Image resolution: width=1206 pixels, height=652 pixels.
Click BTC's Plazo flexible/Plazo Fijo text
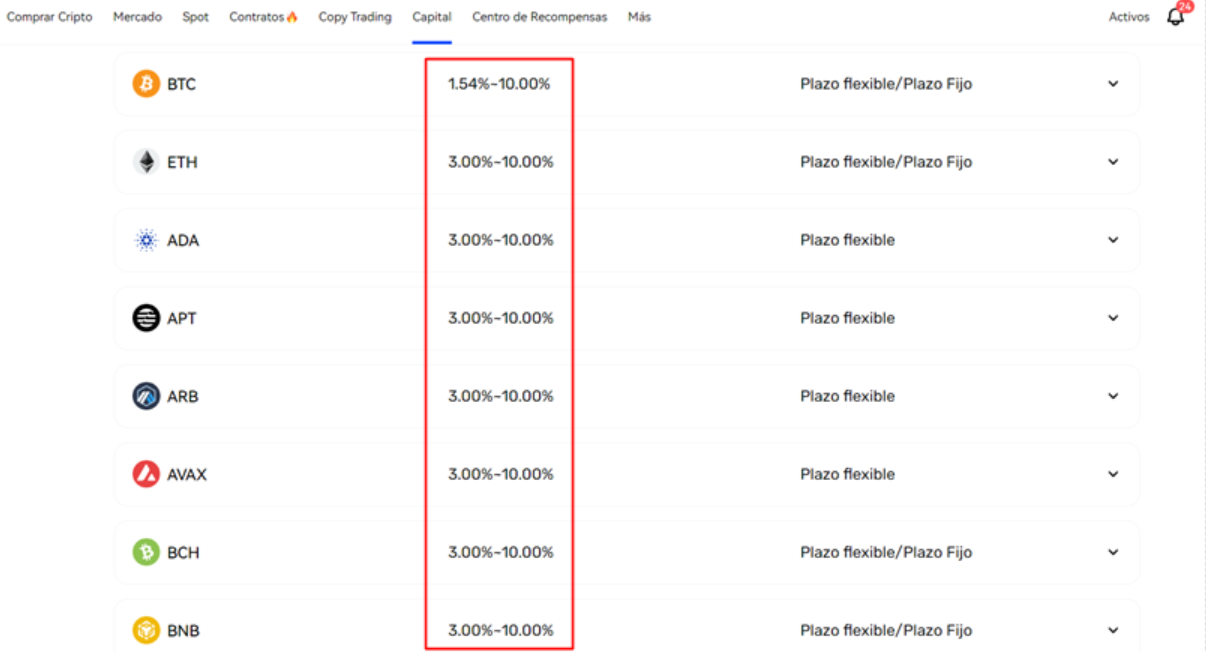click(x=886, y=84)
